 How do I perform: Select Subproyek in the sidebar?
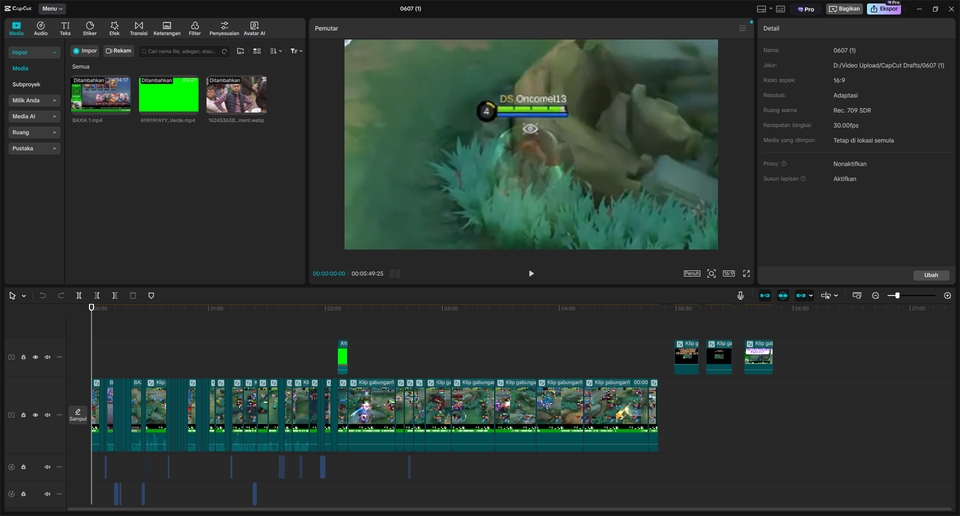pos(26,84)
